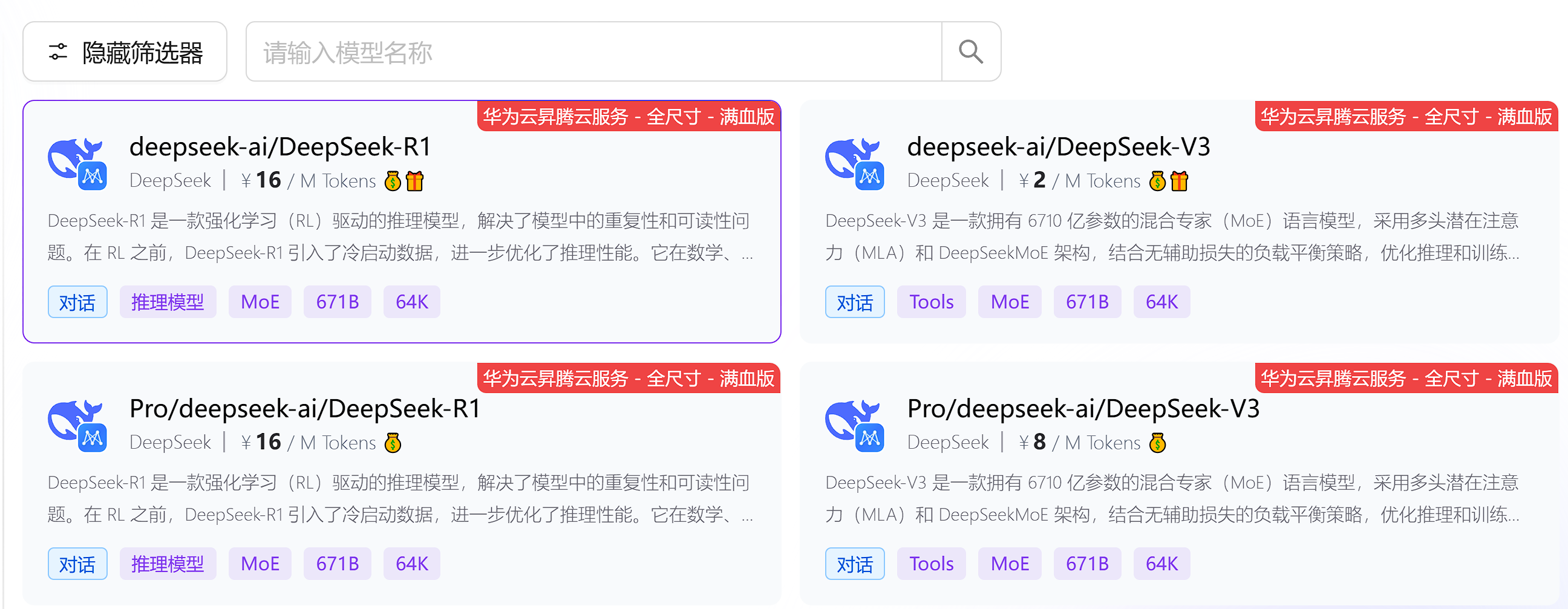Click the whale logo on Pro/deepseek-ai/DeepSeek-R1 card
This screenshot has width=1568, height=609.
[77, 426]
